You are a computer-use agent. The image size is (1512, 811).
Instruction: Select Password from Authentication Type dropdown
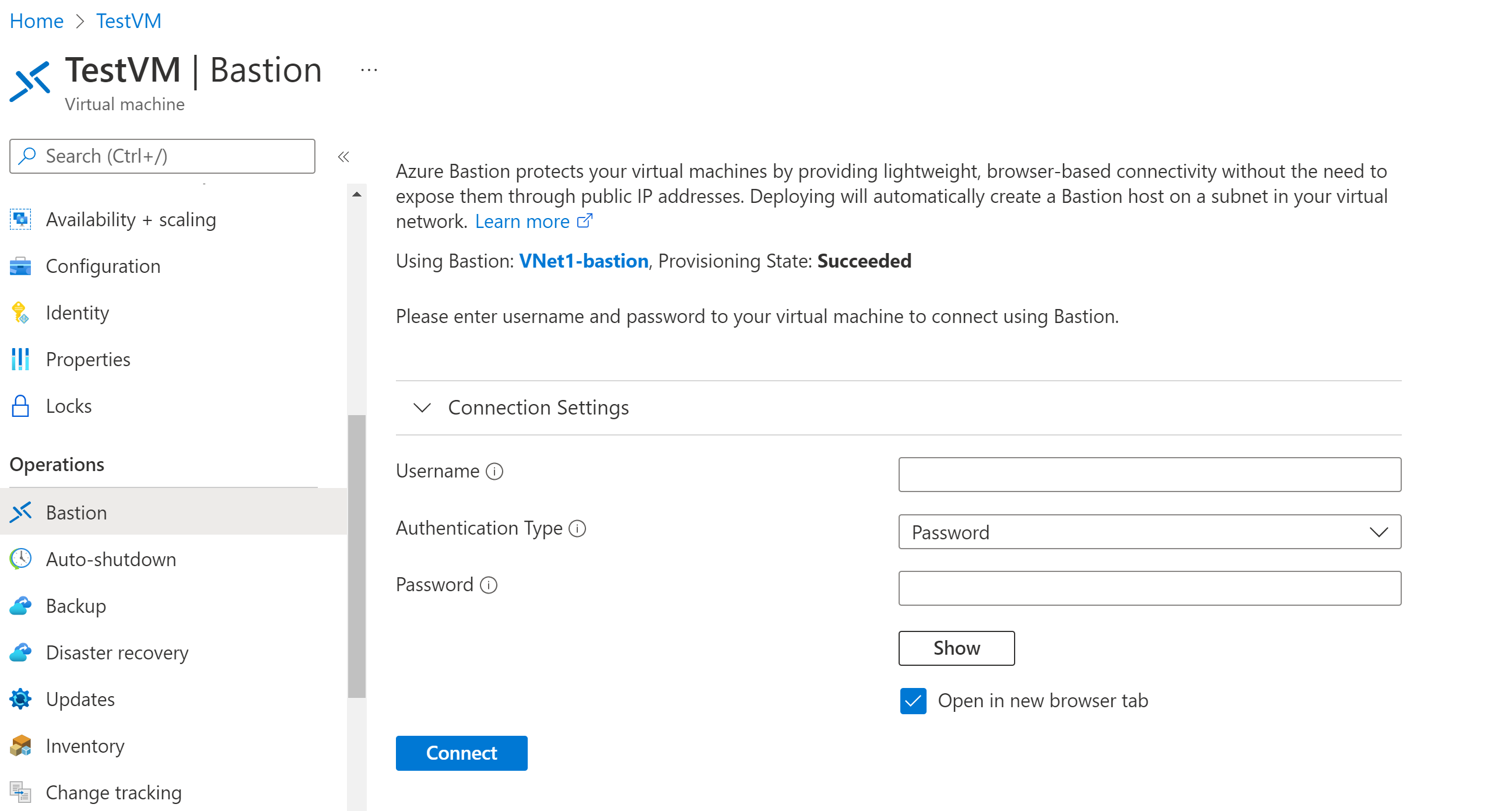coord(1150,530)
